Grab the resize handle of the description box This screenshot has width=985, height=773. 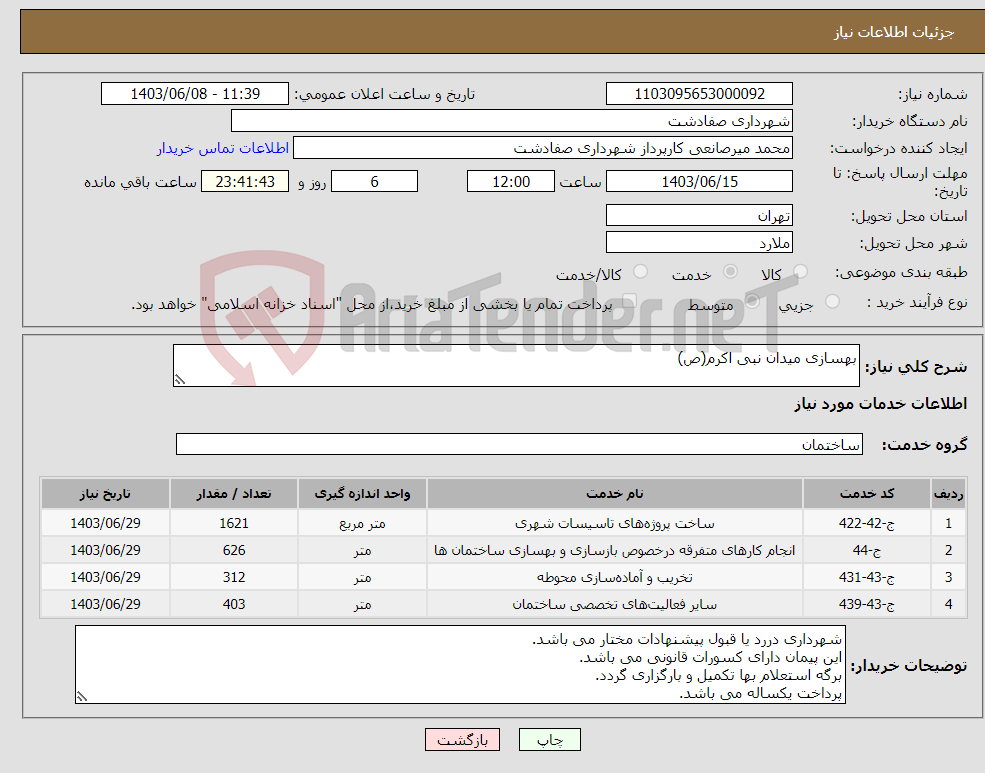tap(180, 379)
